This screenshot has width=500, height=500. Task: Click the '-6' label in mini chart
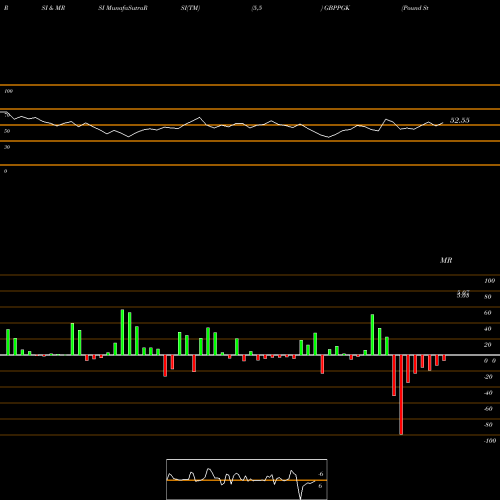click(x=320, y=474)
